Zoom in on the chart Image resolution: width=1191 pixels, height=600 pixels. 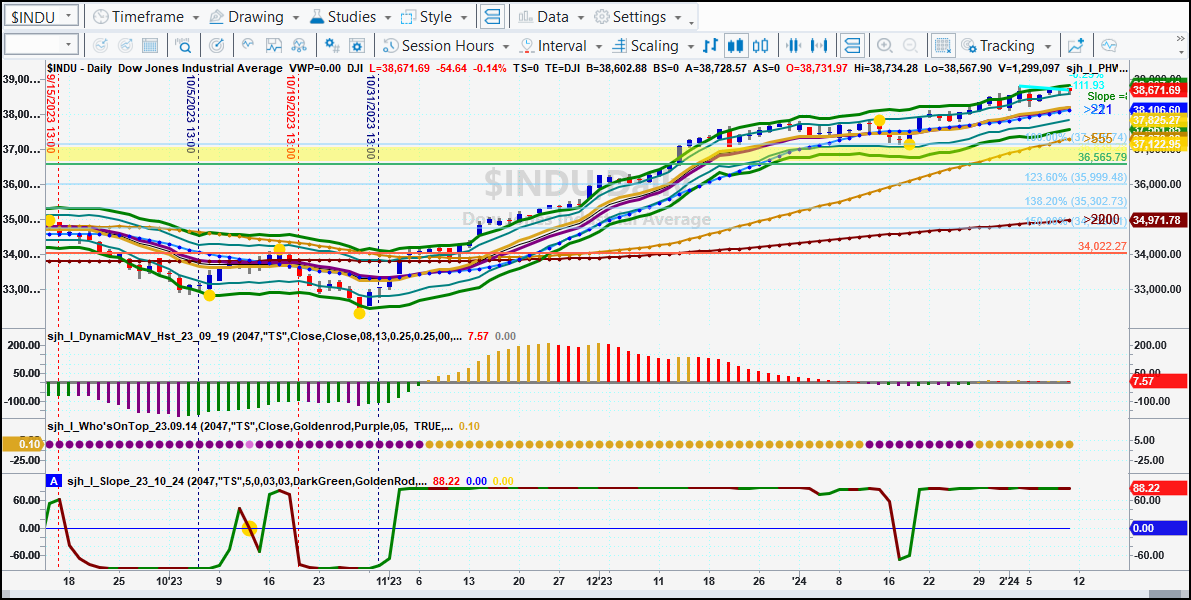click(x=884, y=46)
